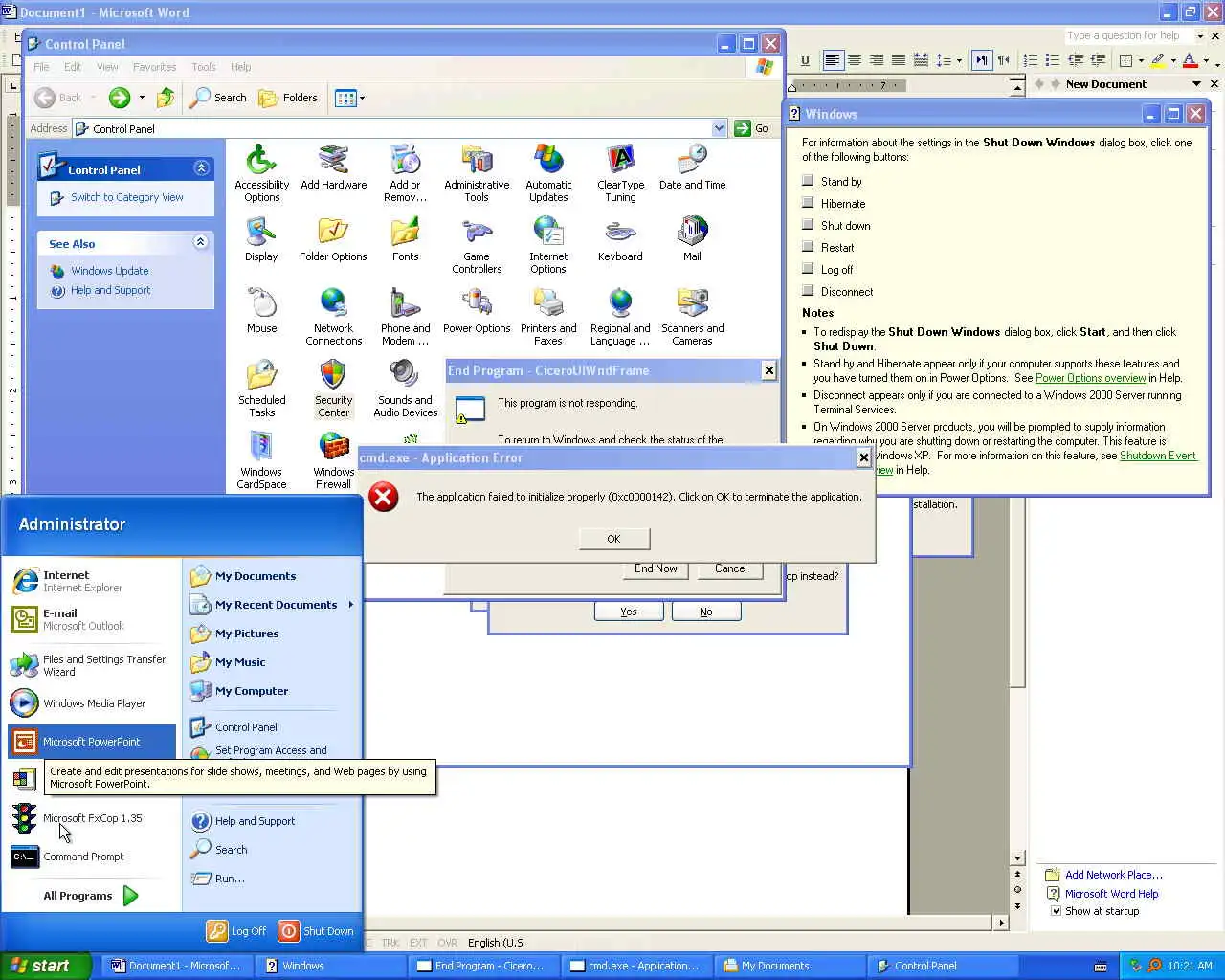Image resolution: width=1225 pixels, height=980 pixels.
Task: Open the Mail icon
Action: (692, 239)
